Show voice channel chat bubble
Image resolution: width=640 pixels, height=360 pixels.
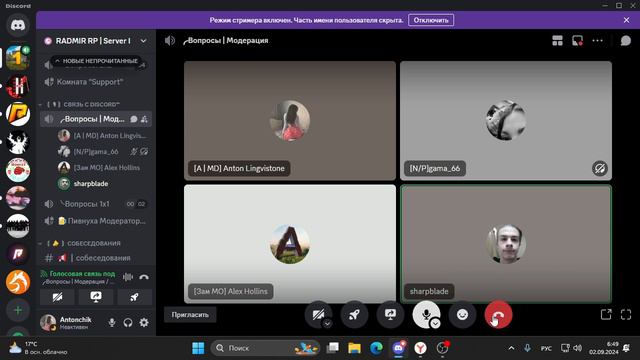coord(625,40)
